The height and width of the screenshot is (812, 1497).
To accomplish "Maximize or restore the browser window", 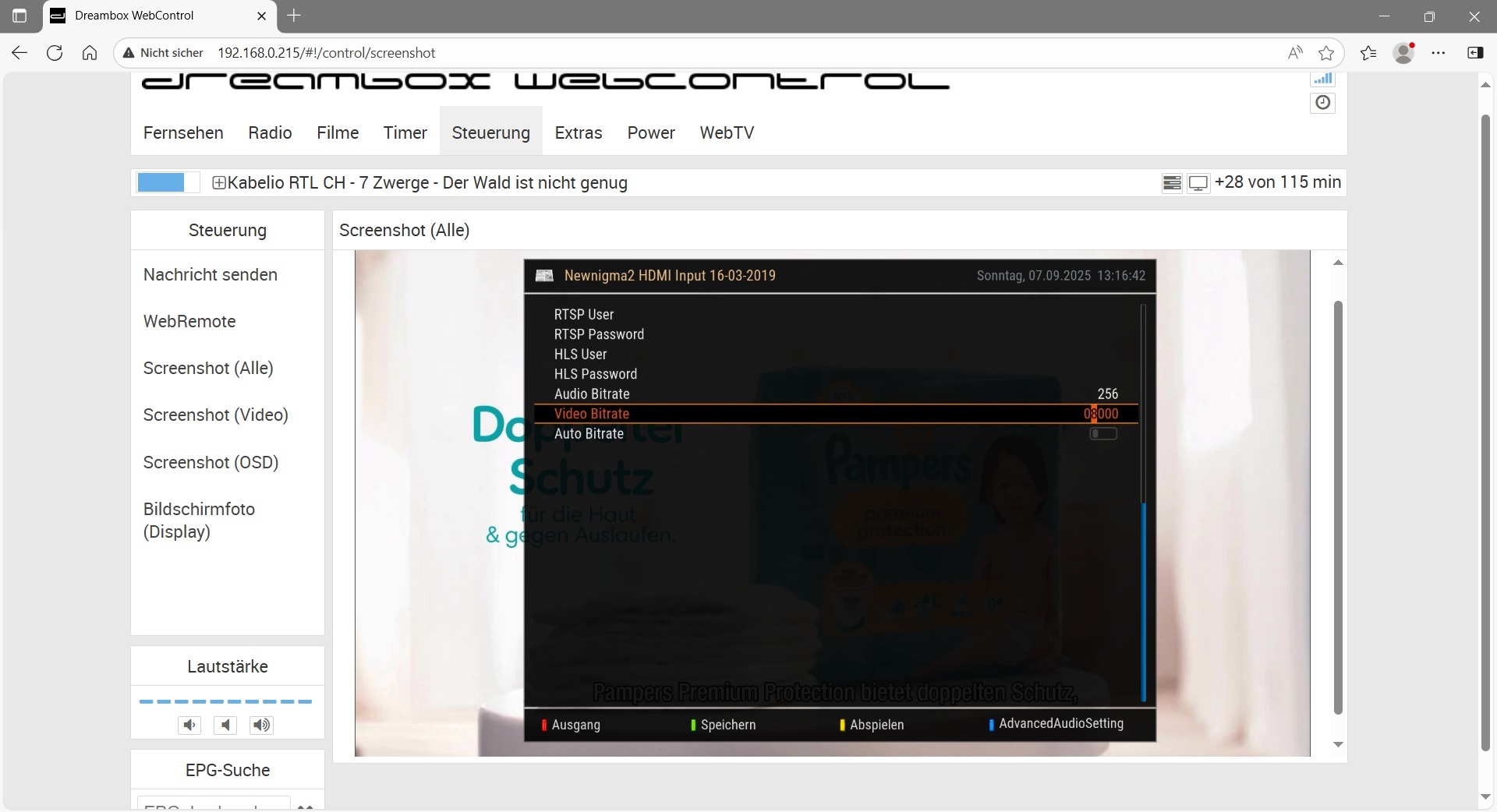I will point(1429,16).
